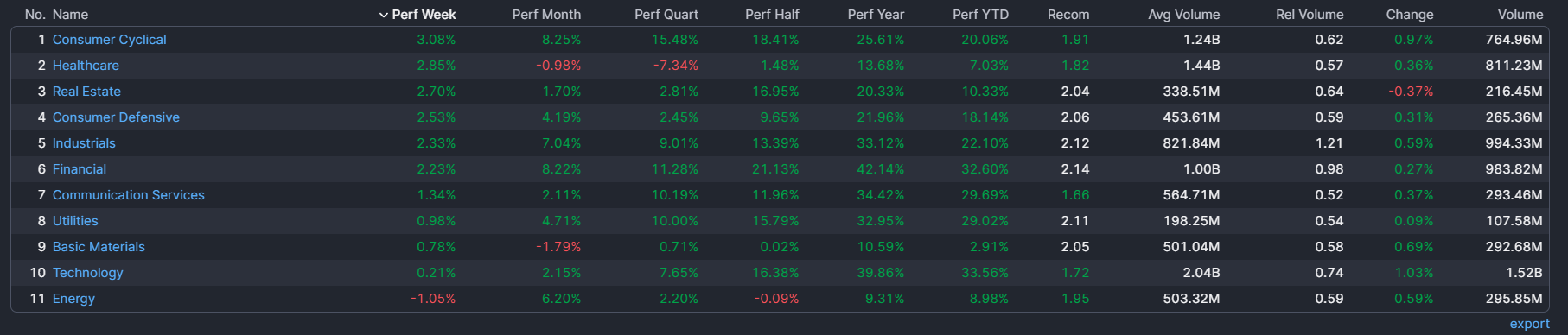The width and height of the screenshot is (1568, 335).
Task: Open the Consumer Cyclical sector link
Action: (109, 40)
